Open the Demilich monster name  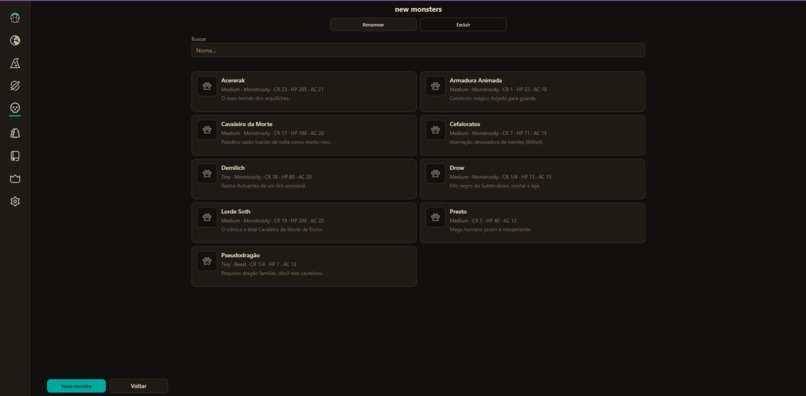[233, 168]
